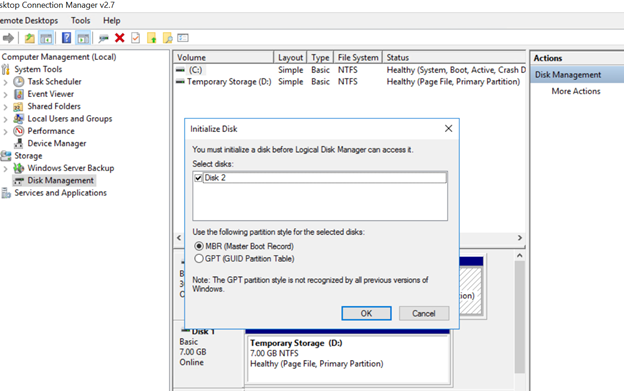Open the Help menu

pyautogui.click(x=111, y=21)
